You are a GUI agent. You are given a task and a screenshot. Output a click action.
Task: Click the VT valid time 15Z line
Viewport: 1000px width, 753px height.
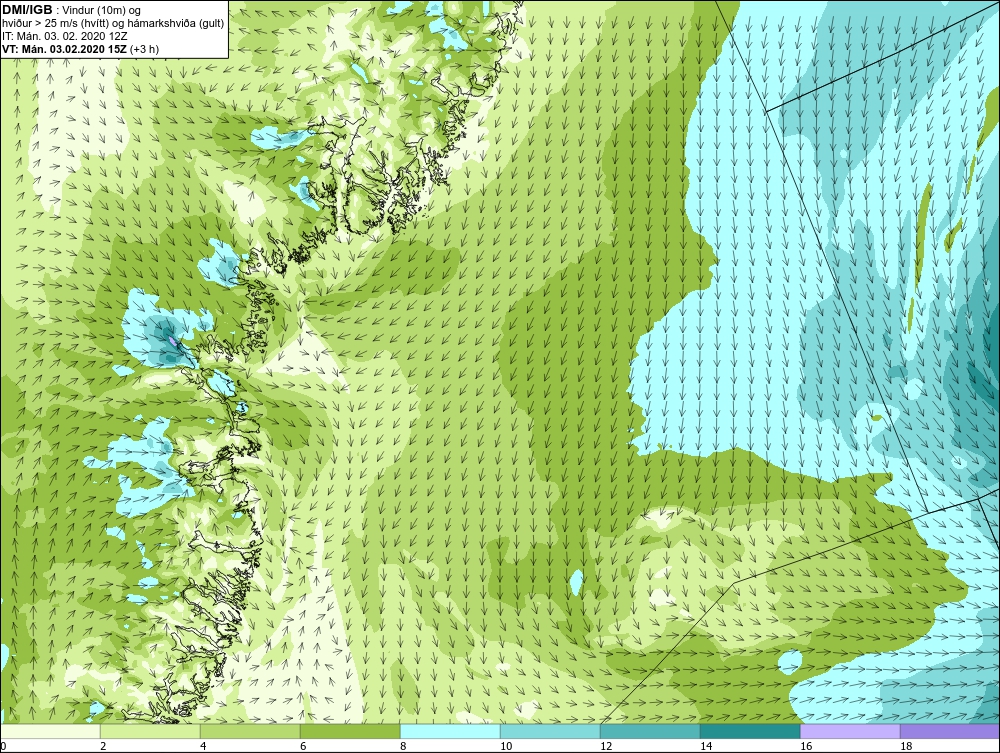point(80,49)
